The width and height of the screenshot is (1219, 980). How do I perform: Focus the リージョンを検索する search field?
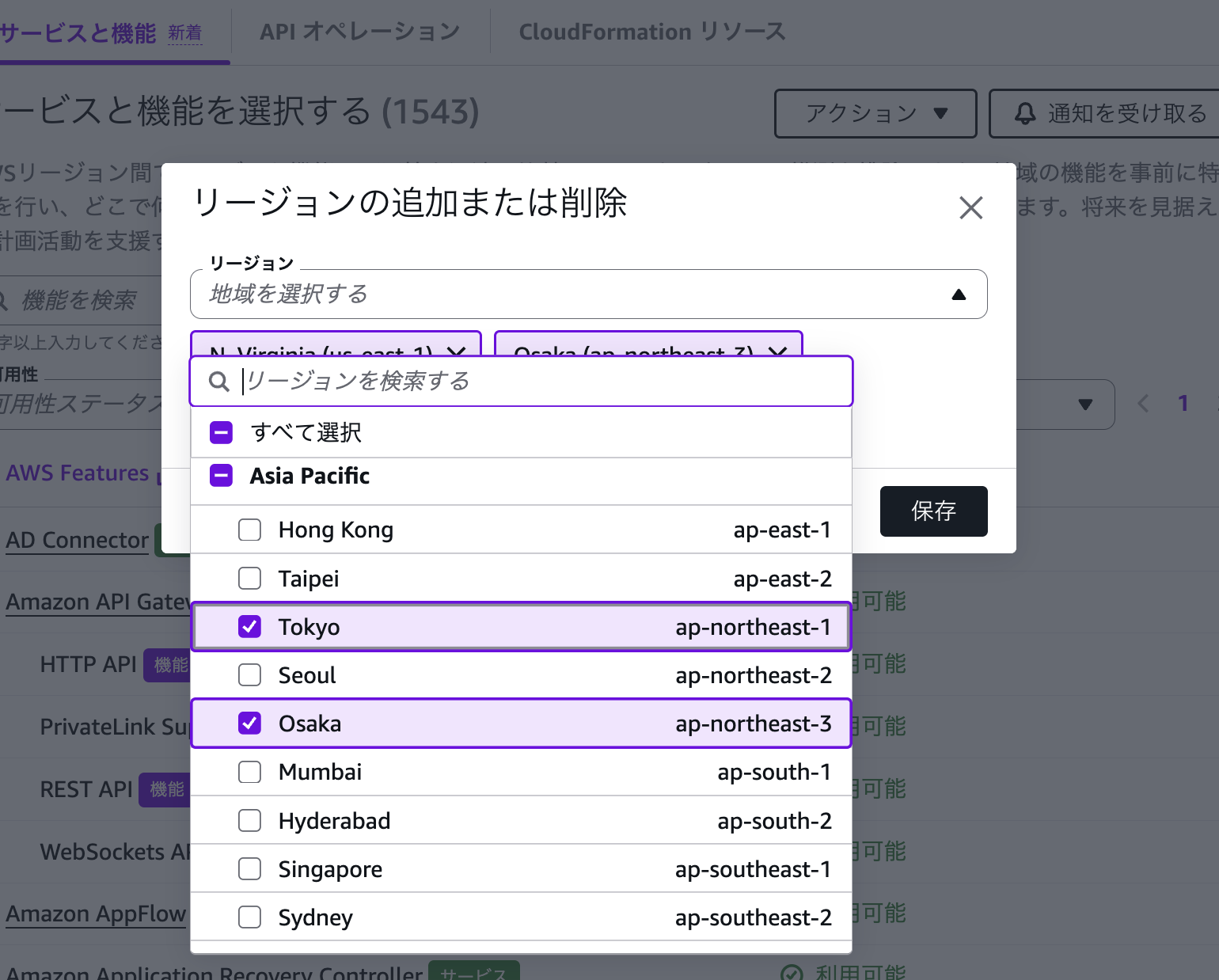[x=521, y=382]
